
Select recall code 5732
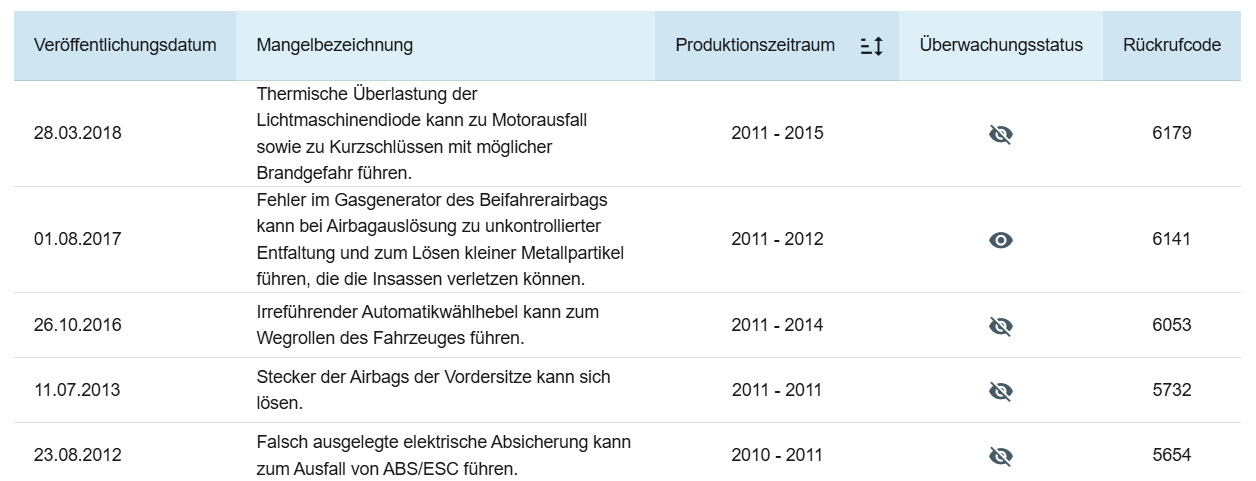(x=1171, y=390)
